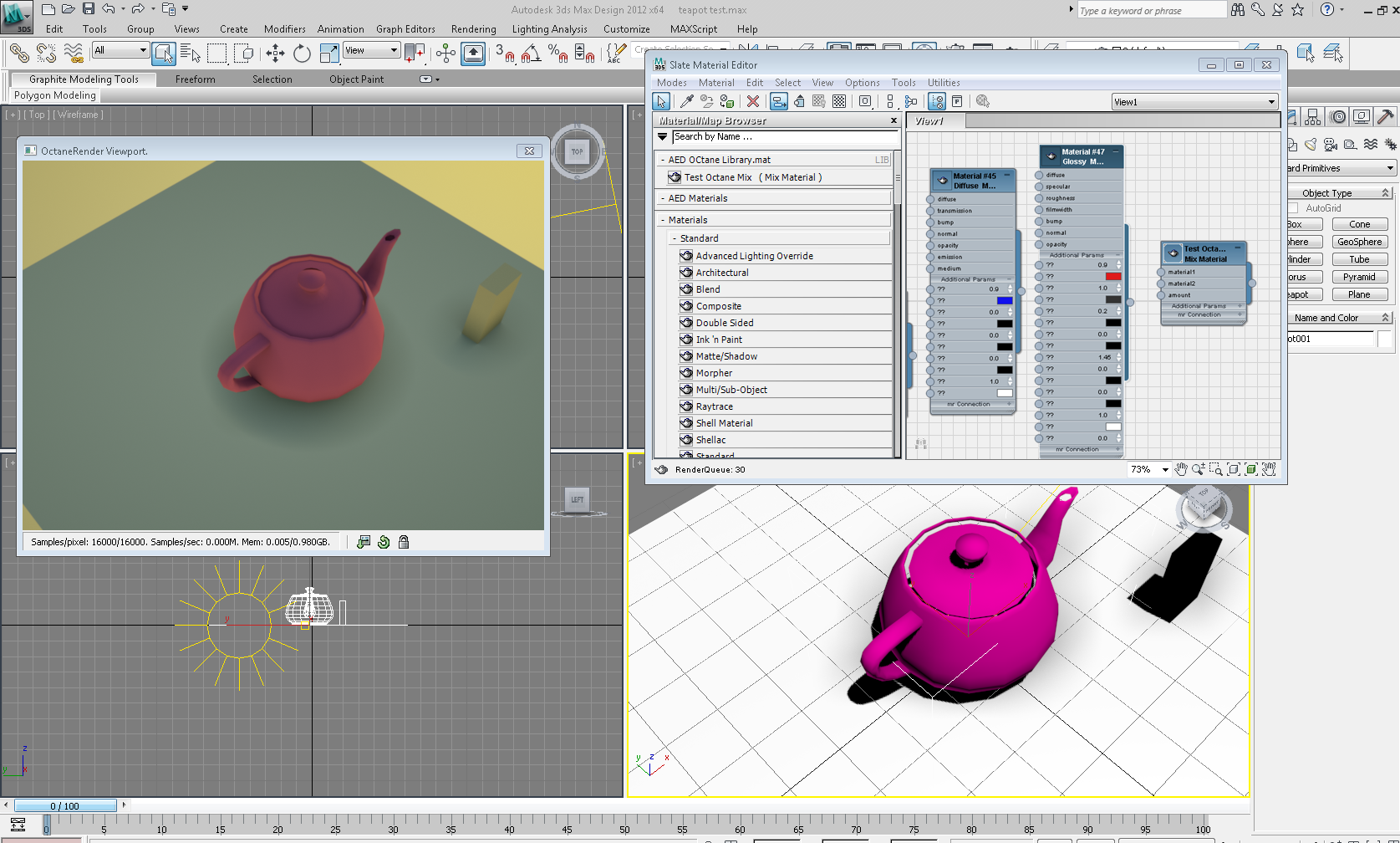Click the Lights category icon in Create panel
Screen dimensions: 1400x843
(x=1311, y=144)
